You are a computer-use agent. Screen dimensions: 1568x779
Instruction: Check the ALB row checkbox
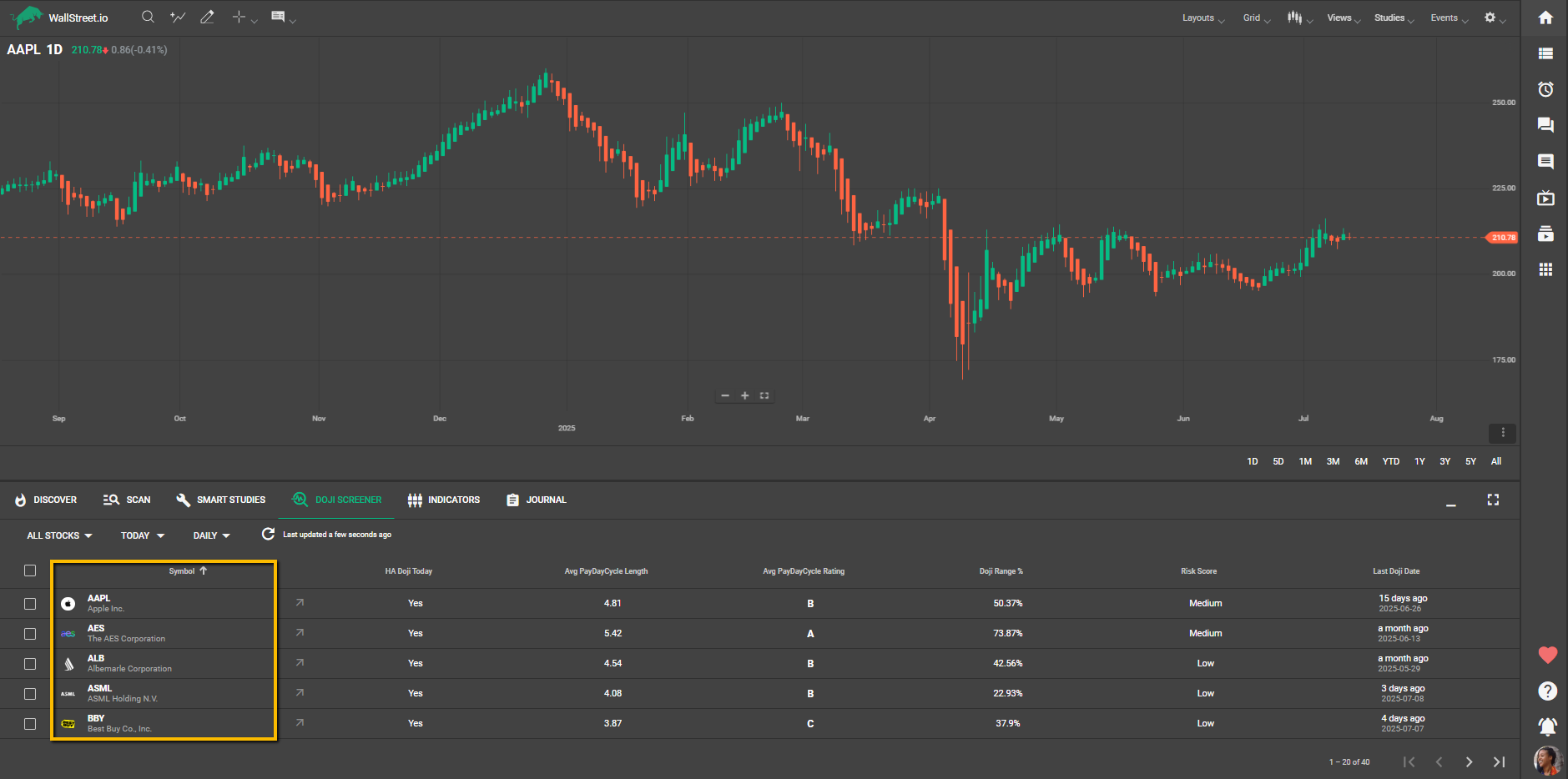tap(30, 663)
